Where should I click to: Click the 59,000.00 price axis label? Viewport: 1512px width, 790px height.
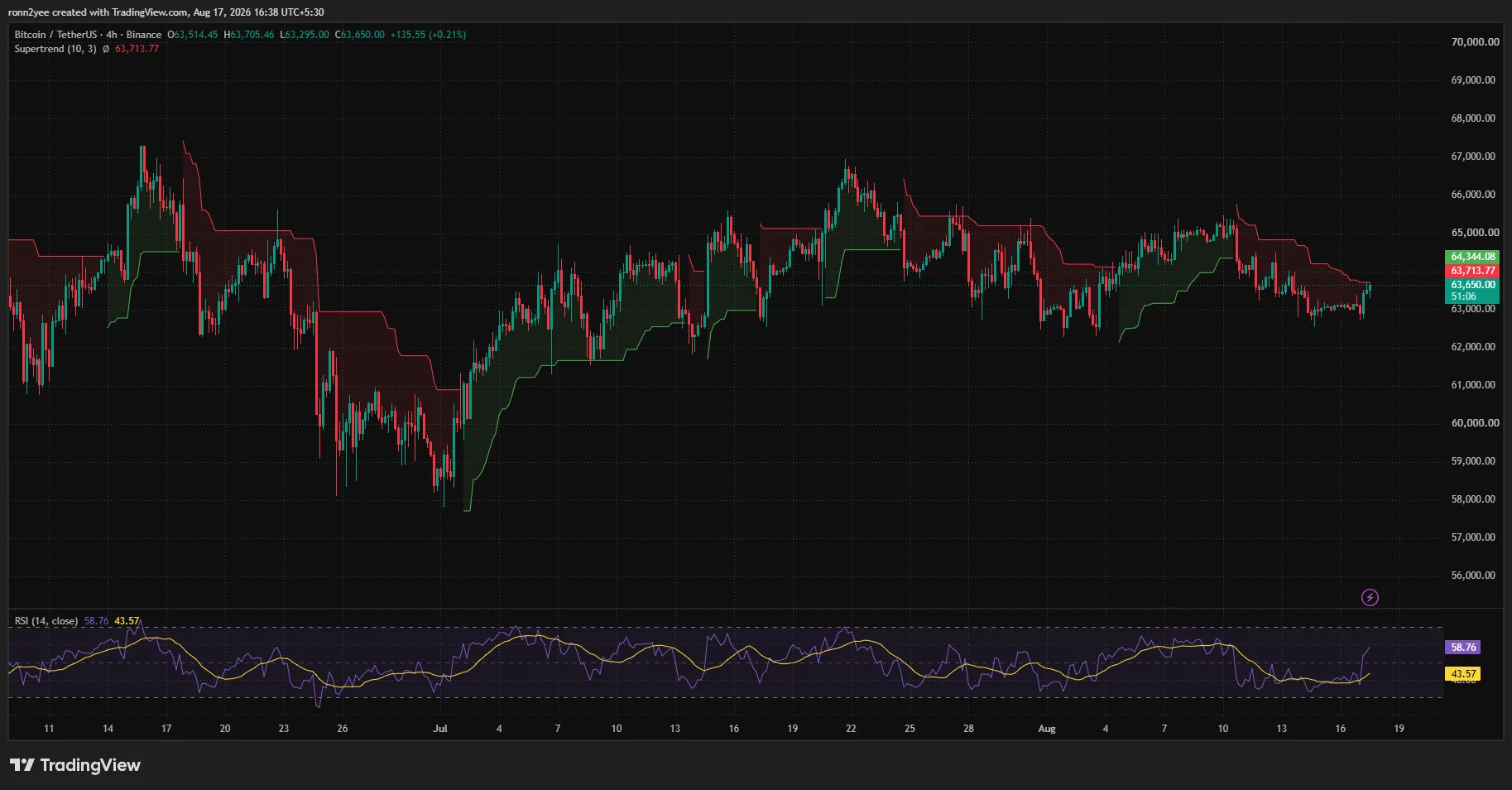pos(1473,461)
